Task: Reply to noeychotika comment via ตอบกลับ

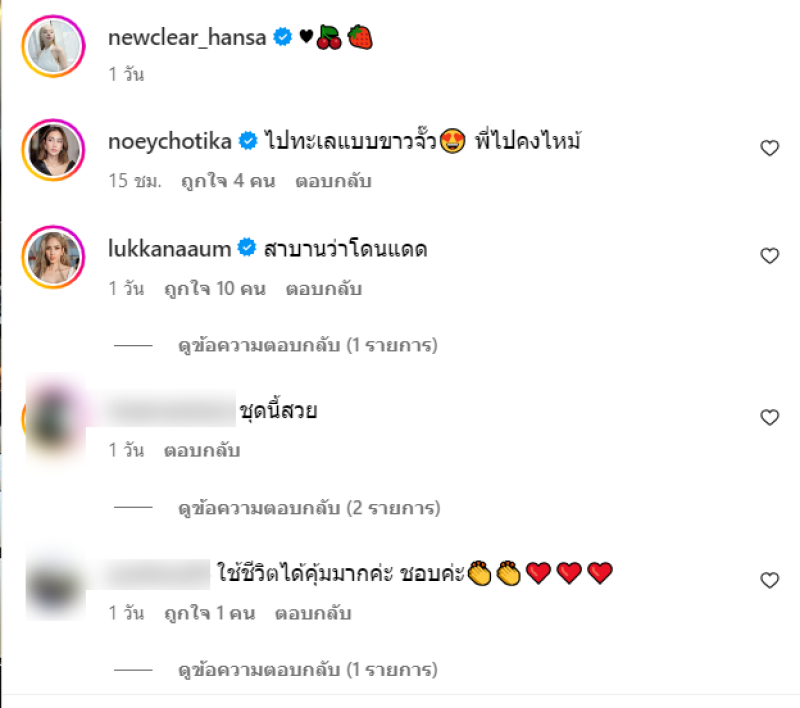Action: coord(333,181)
